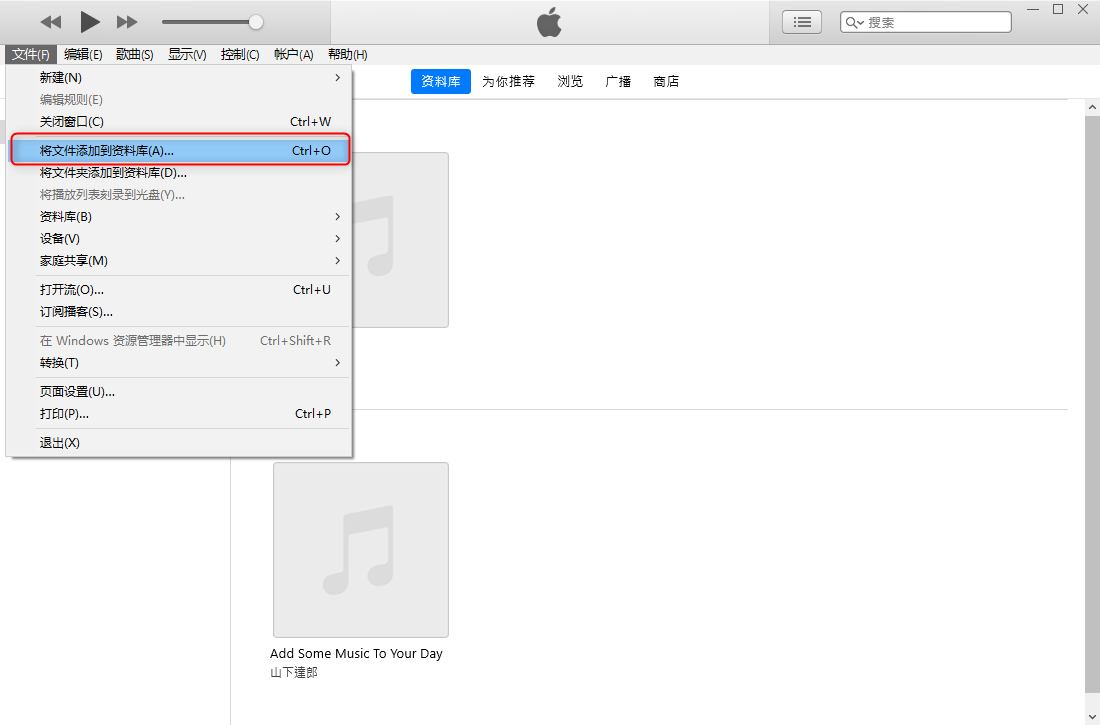Start playback with the play button
This screenshot has height=725, width=1100.
pyautogui.click(x=89, y=22)
